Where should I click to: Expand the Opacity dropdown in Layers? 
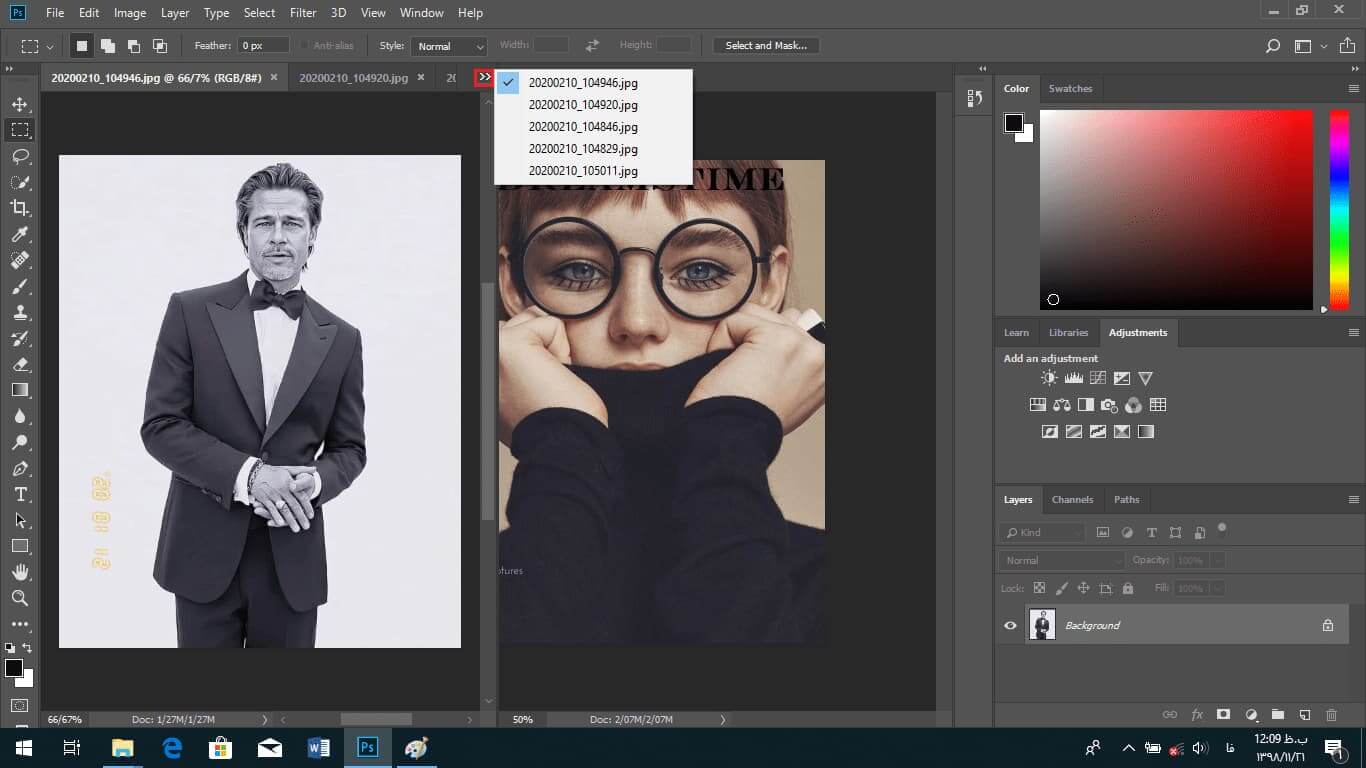pos(1217,560)
